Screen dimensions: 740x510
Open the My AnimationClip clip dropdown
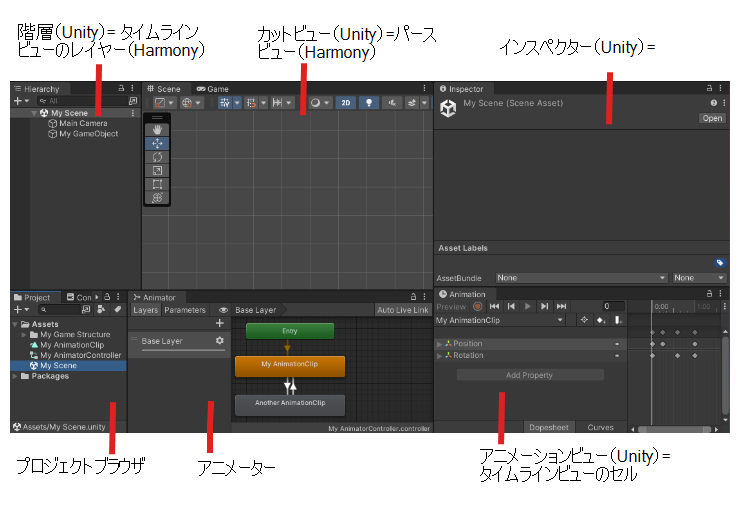(500, 320)
